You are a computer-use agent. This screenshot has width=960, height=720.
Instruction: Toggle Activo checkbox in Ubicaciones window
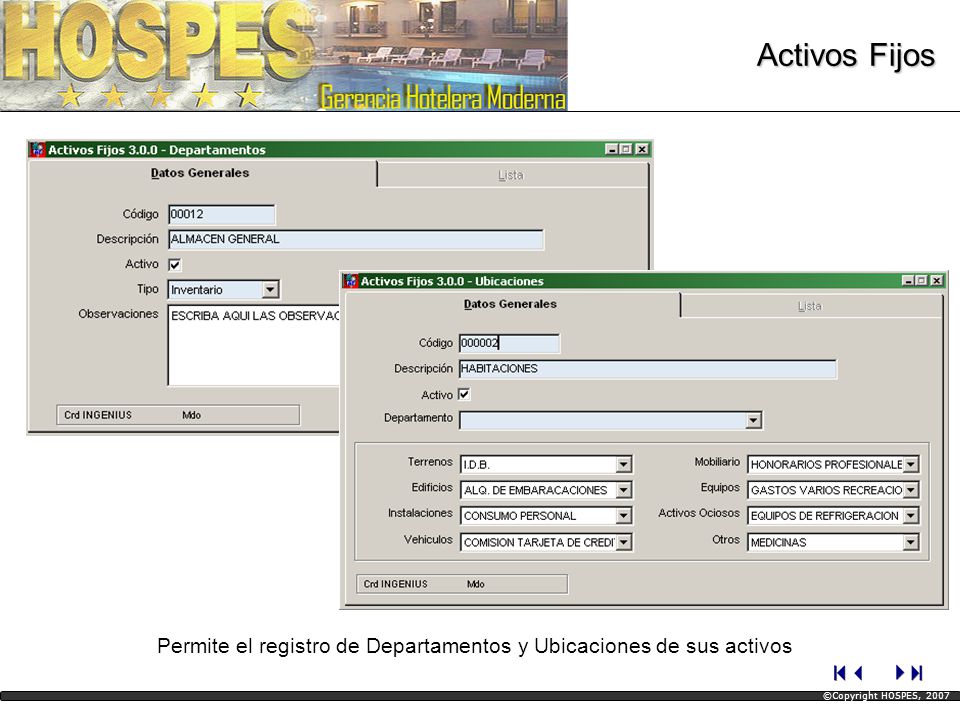coord(464,394)
